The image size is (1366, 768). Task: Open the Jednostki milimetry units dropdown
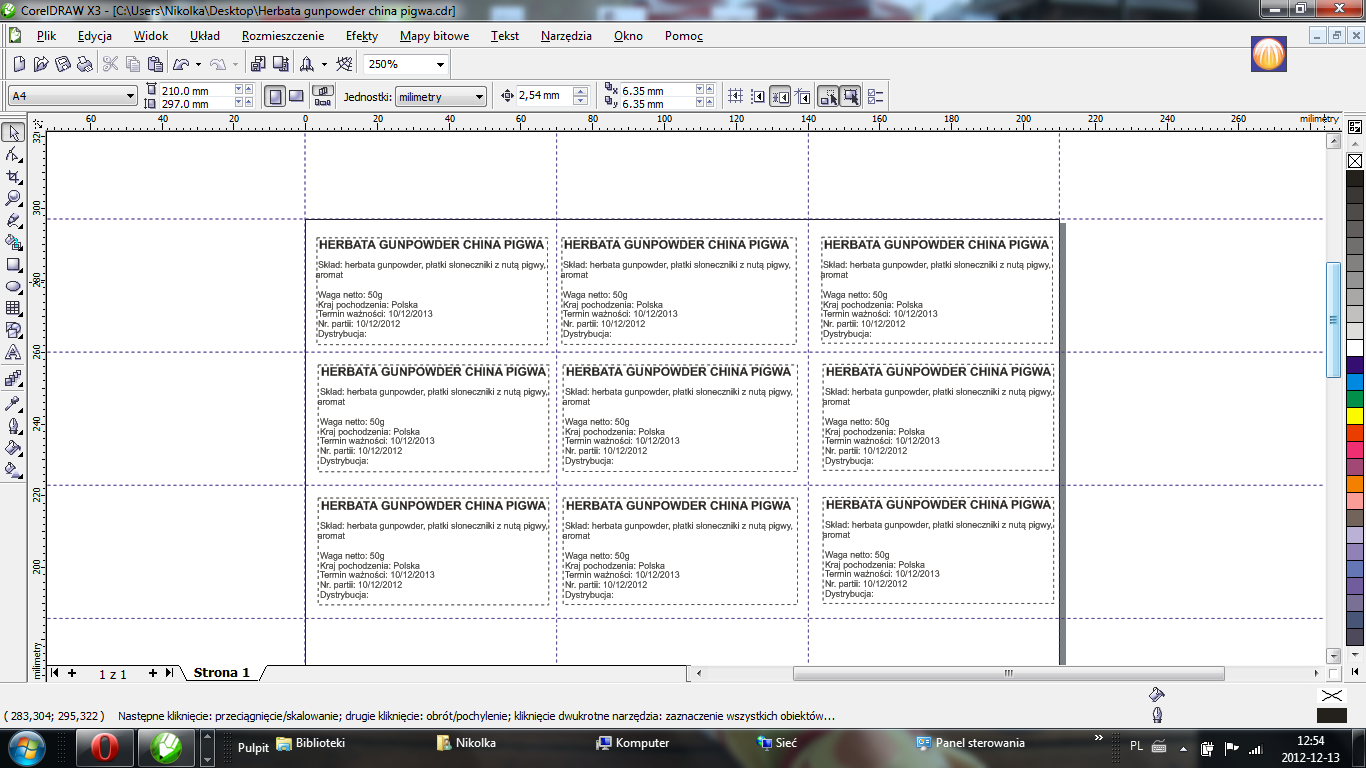tap(479, 97)
